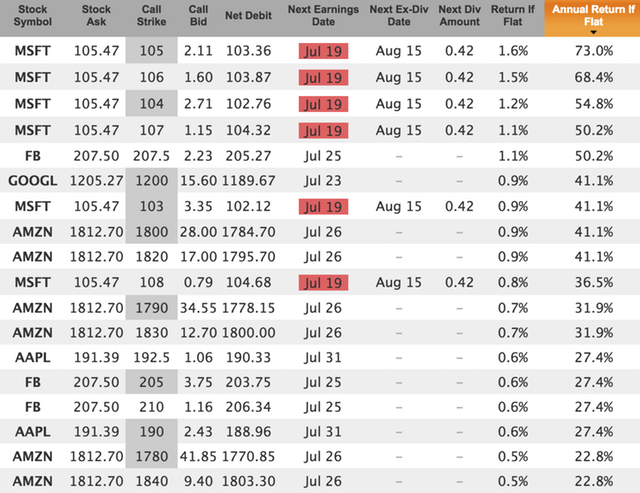Sort by Next Div Amount header
Screen dimensions: 640x493
click(x=460, y=16)
